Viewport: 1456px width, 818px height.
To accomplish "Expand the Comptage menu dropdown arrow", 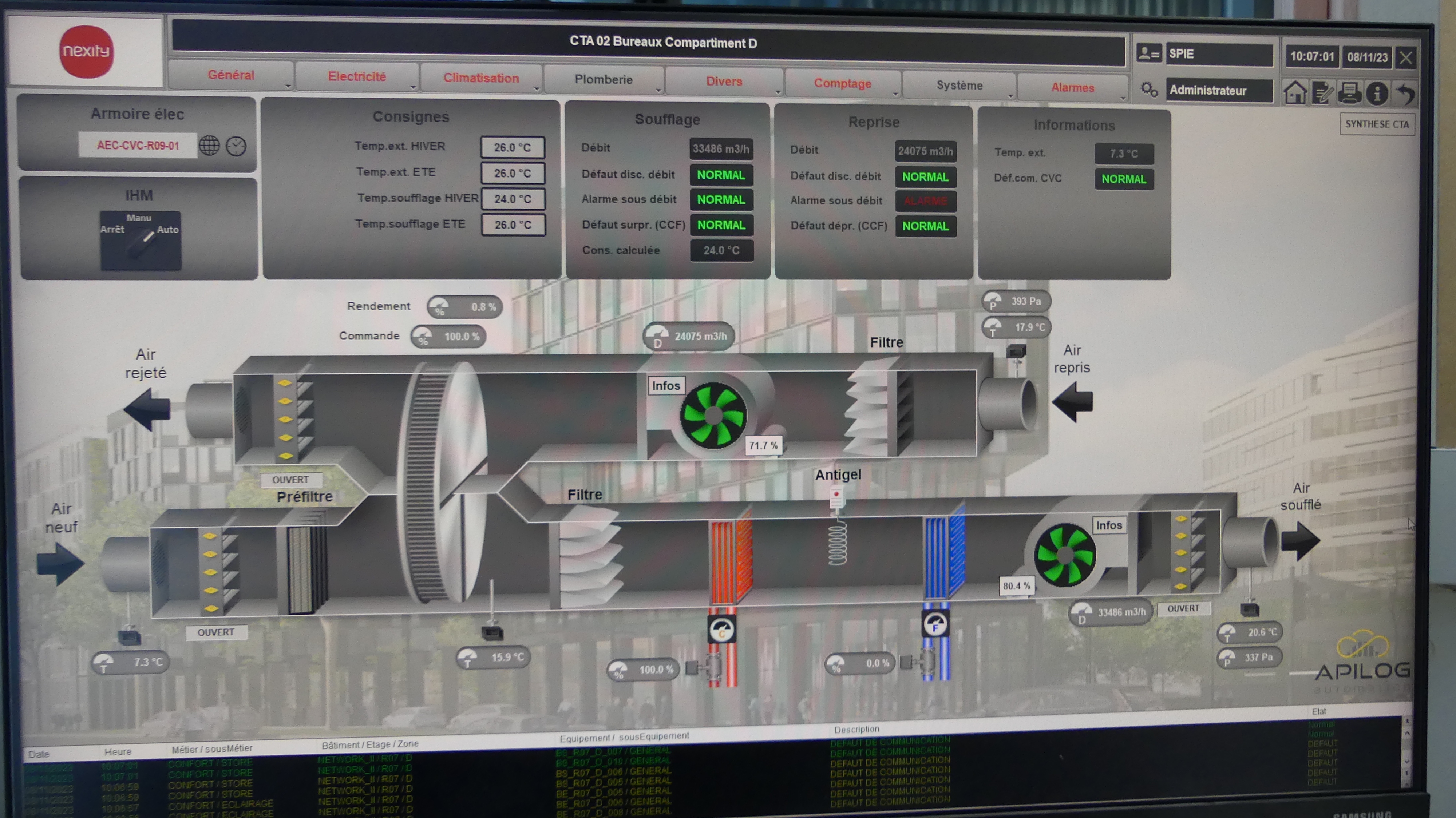I will [895, 93].
